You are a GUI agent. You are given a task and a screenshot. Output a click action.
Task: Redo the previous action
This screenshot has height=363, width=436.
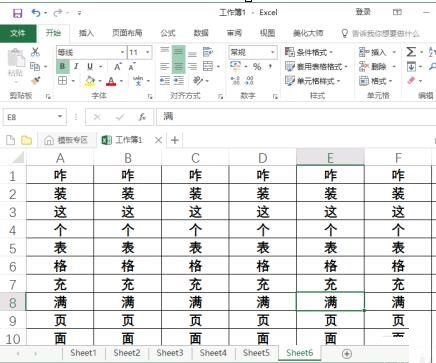coord(58,13)
